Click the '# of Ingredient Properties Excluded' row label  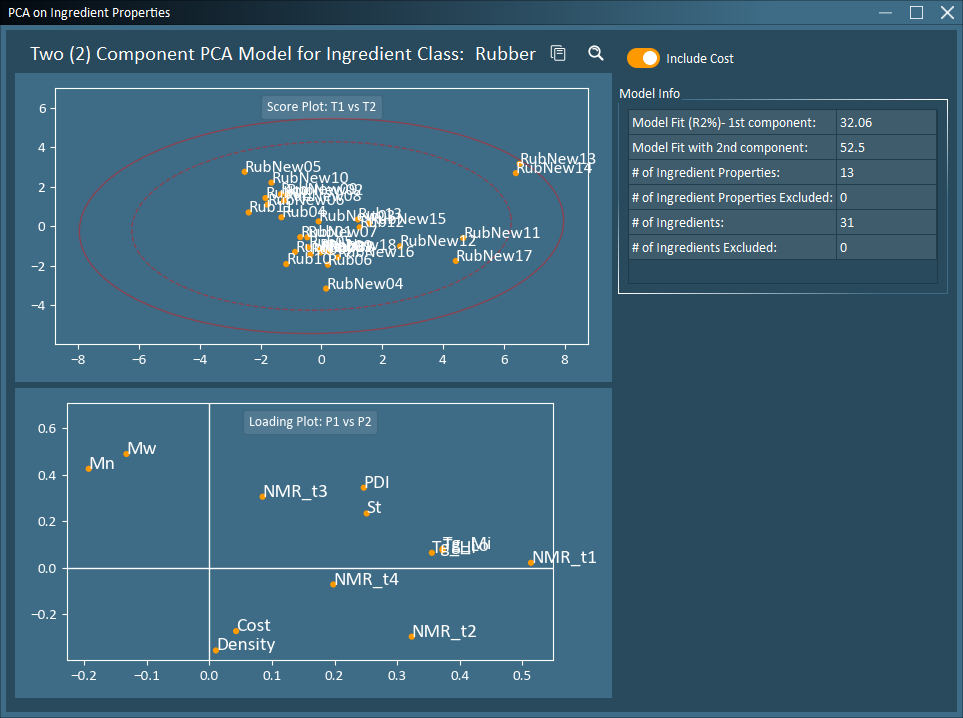click(732, 197)
